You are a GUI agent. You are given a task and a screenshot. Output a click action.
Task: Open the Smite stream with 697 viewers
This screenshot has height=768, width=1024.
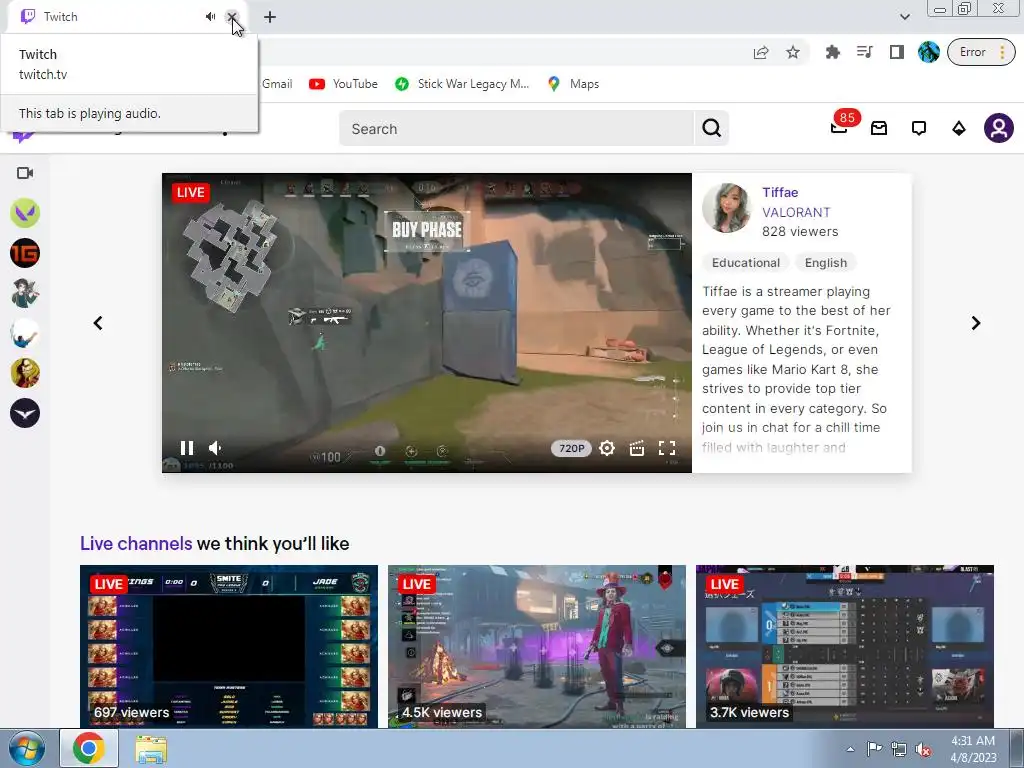point(229,646)
